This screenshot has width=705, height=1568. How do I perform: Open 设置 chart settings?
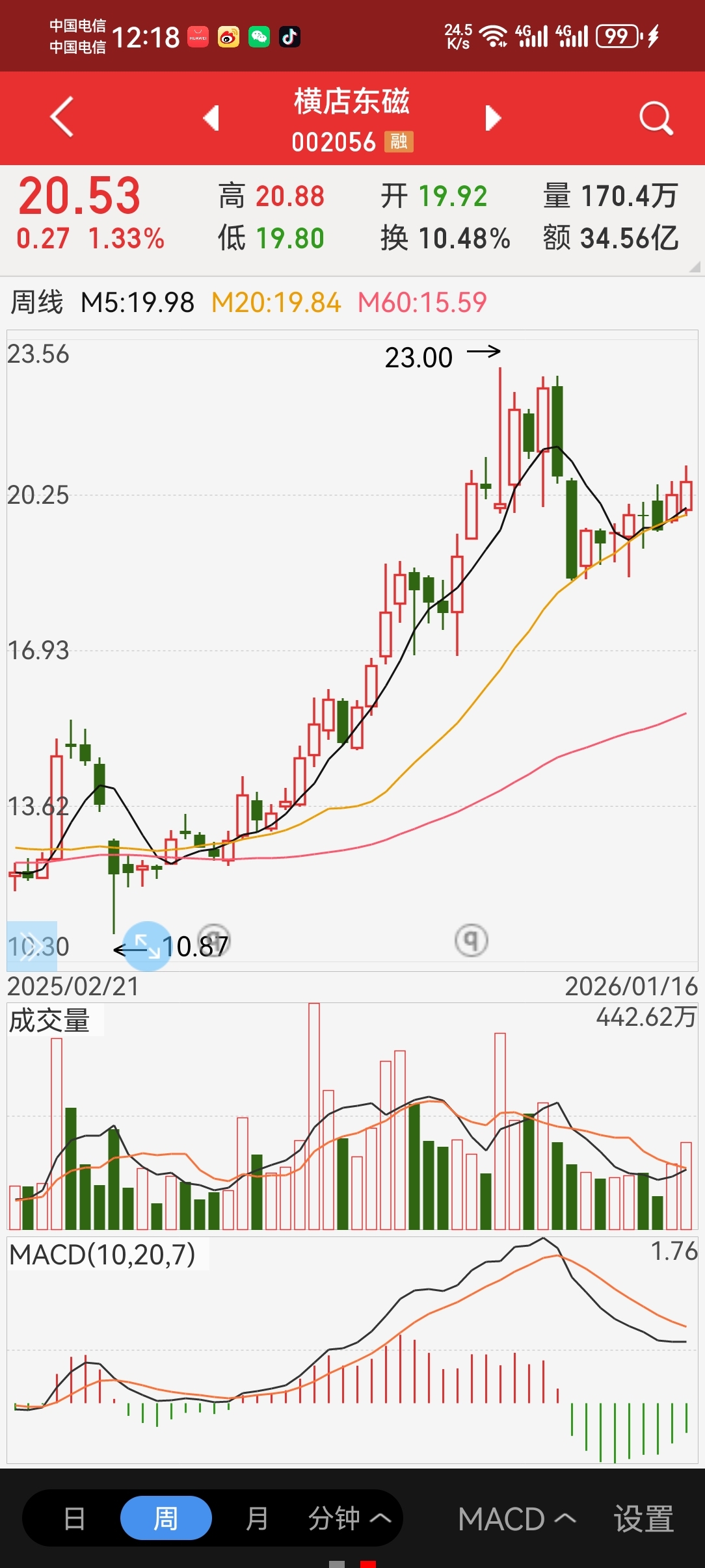tap(644, 1519)
